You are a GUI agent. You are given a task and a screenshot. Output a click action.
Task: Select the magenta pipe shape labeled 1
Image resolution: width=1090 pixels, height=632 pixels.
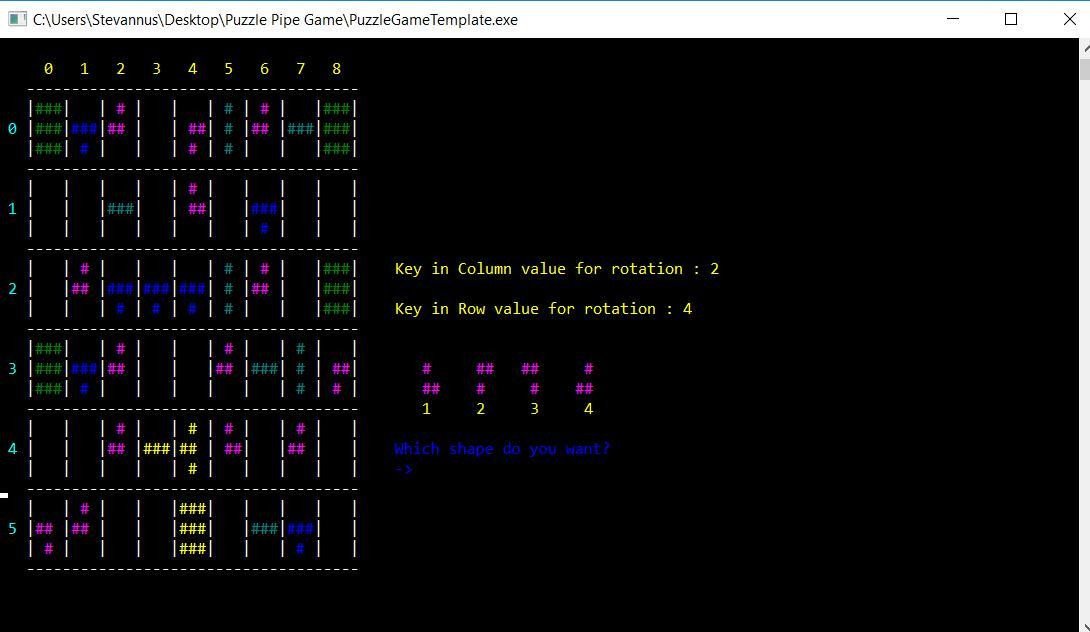[430, 378]
